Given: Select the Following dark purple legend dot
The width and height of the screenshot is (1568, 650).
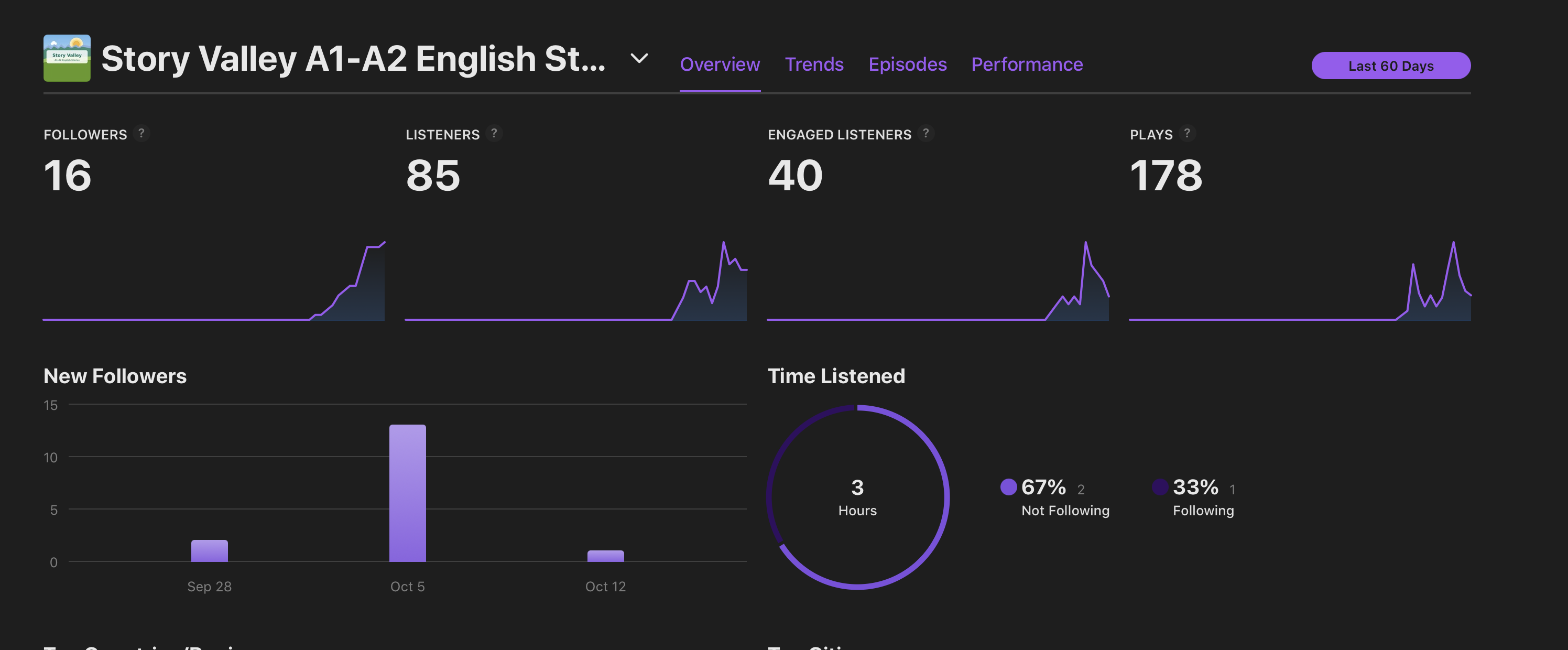Looking at the screenshot, I should (1160, 487).
